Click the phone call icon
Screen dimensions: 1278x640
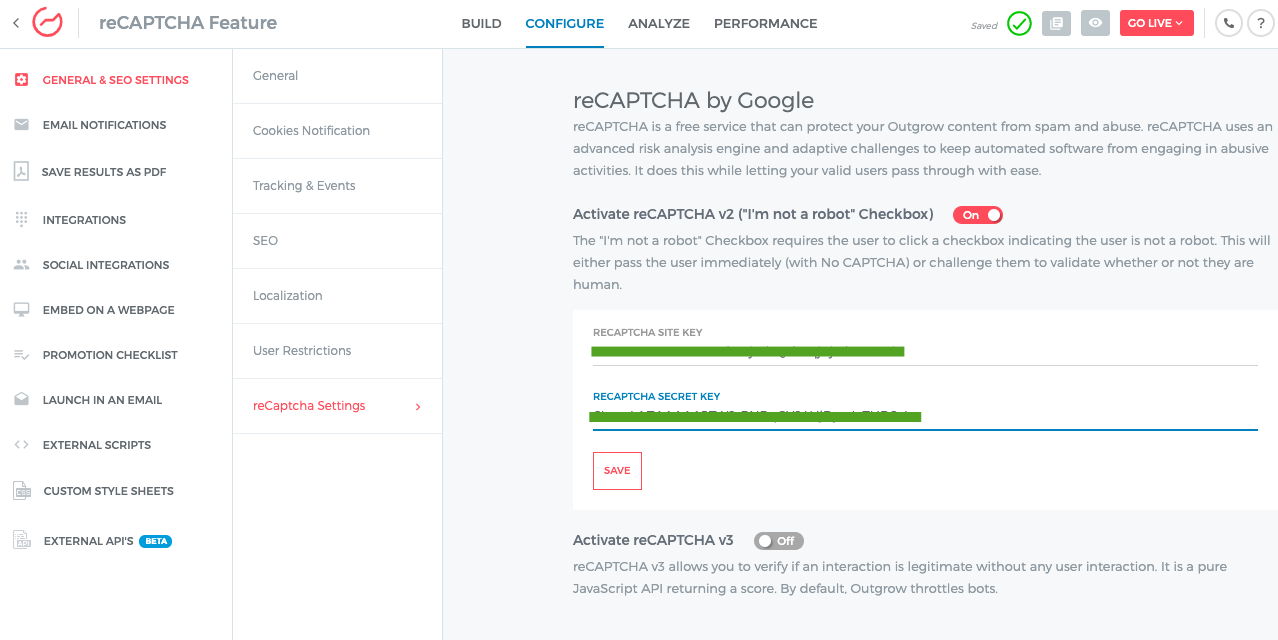point(1229,23)
